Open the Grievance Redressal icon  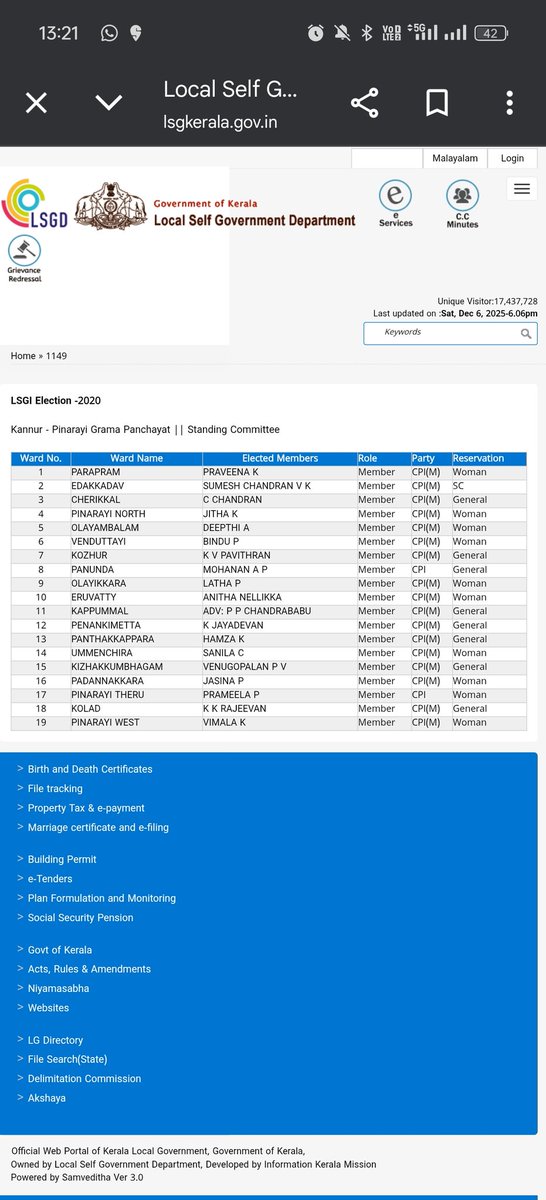pyautogui.click(x=25, y=260)
